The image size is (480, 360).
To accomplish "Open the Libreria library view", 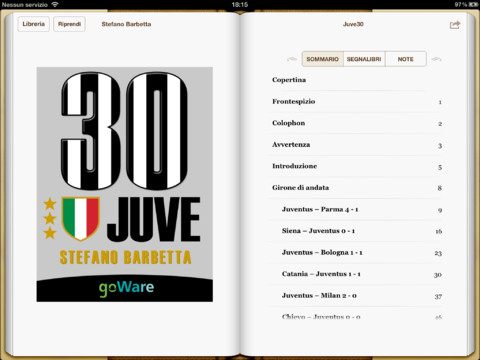I will [x=34, y=24].
